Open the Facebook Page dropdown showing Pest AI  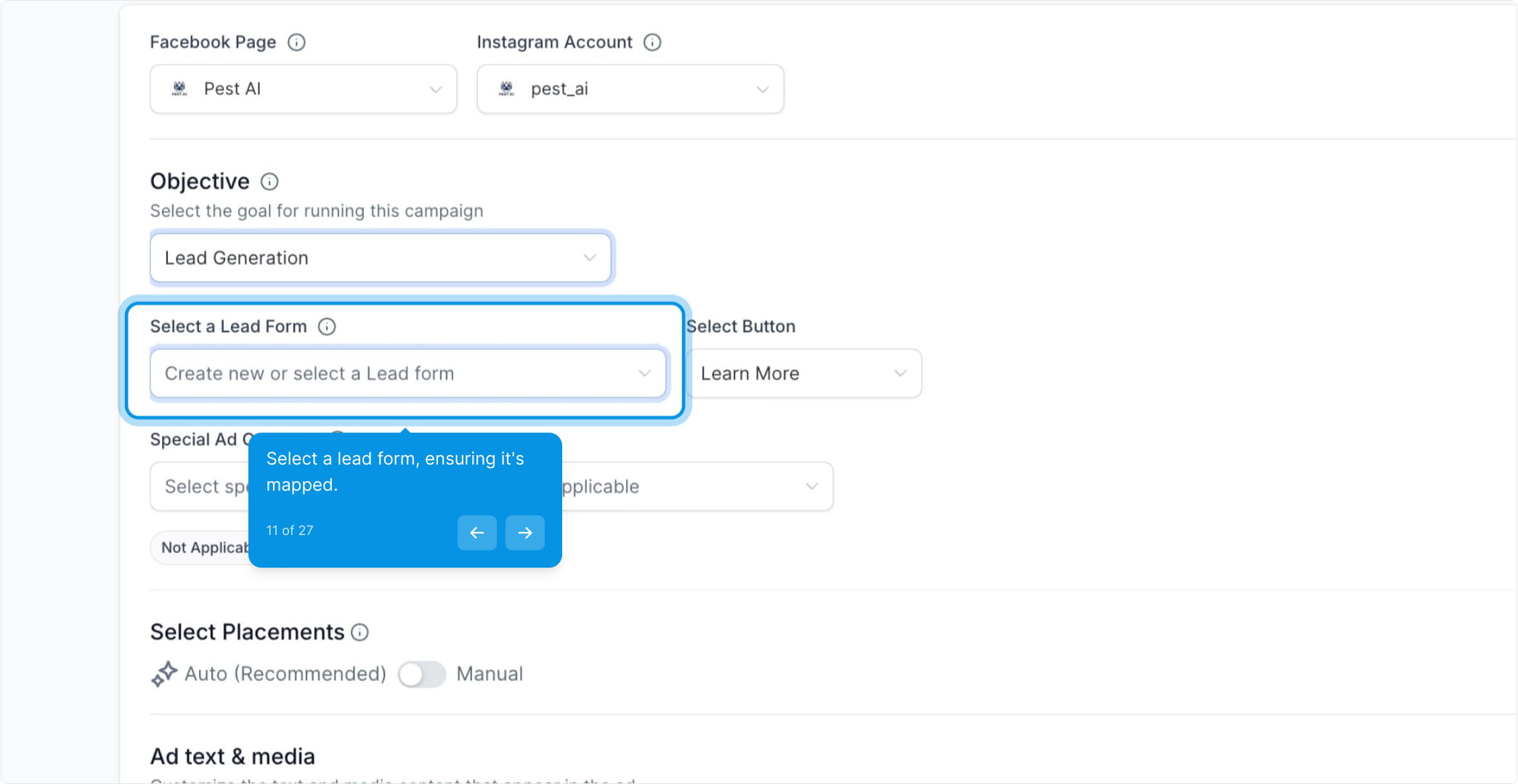[304, 89]
